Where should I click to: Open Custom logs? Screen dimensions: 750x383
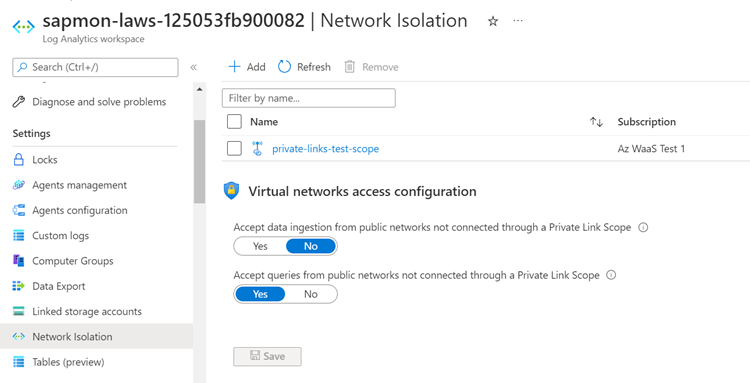[60, 236]
